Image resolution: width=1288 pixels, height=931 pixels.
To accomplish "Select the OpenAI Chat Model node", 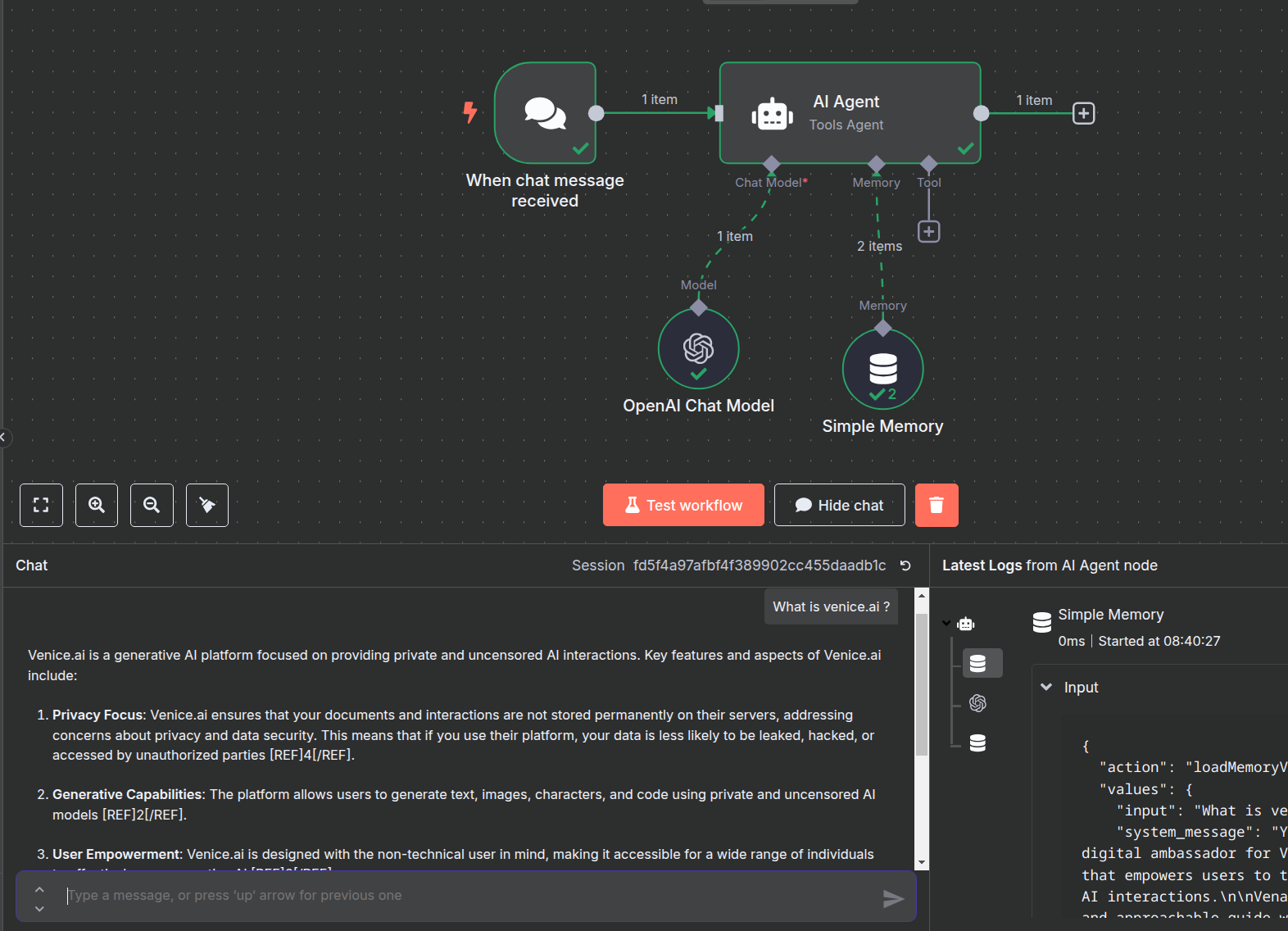I will pos(698,349).
